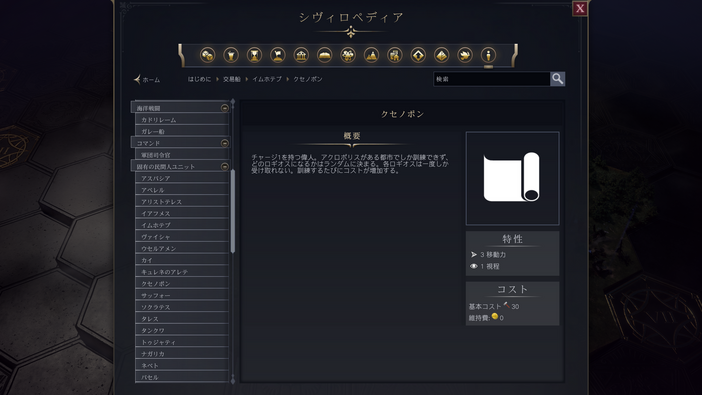Select ナガリカ in the list
Image resolution: width=702 pixels, height=395 pixels.
click(x=182, y=354)
